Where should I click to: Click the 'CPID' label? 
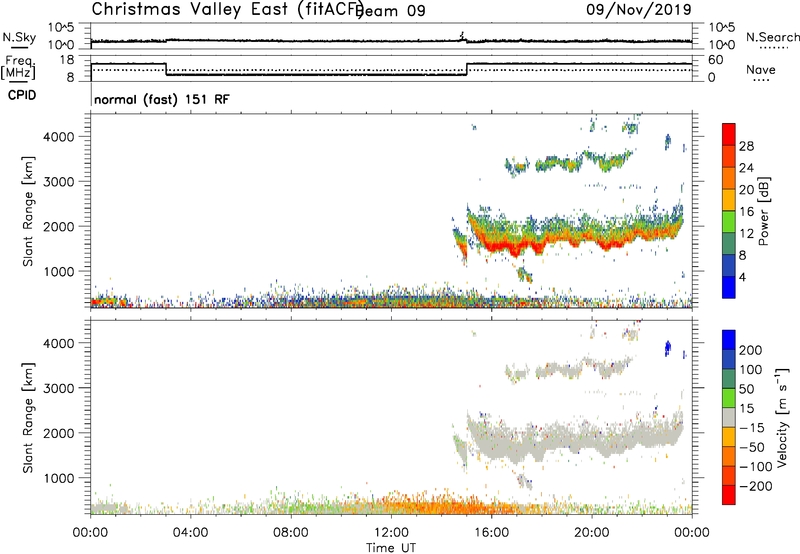22,95
